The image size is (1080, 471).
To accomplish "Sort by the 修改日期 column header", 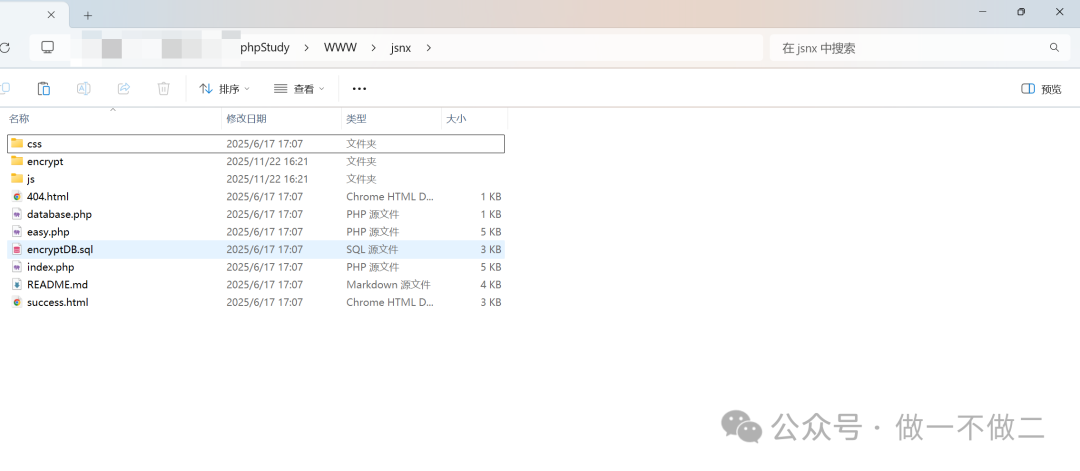I will tap(247, 118).
